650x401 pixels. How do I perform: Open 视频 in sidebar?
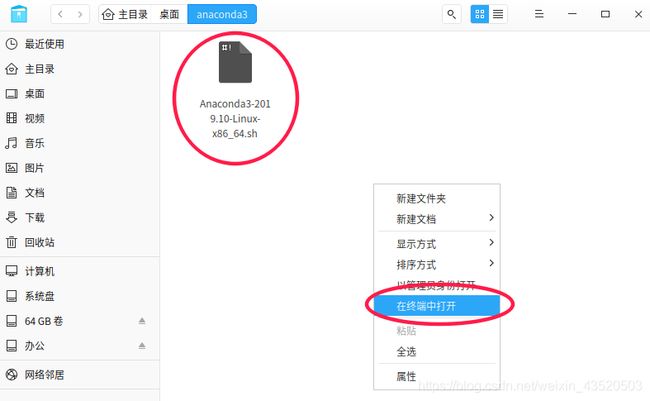point(80,119)
